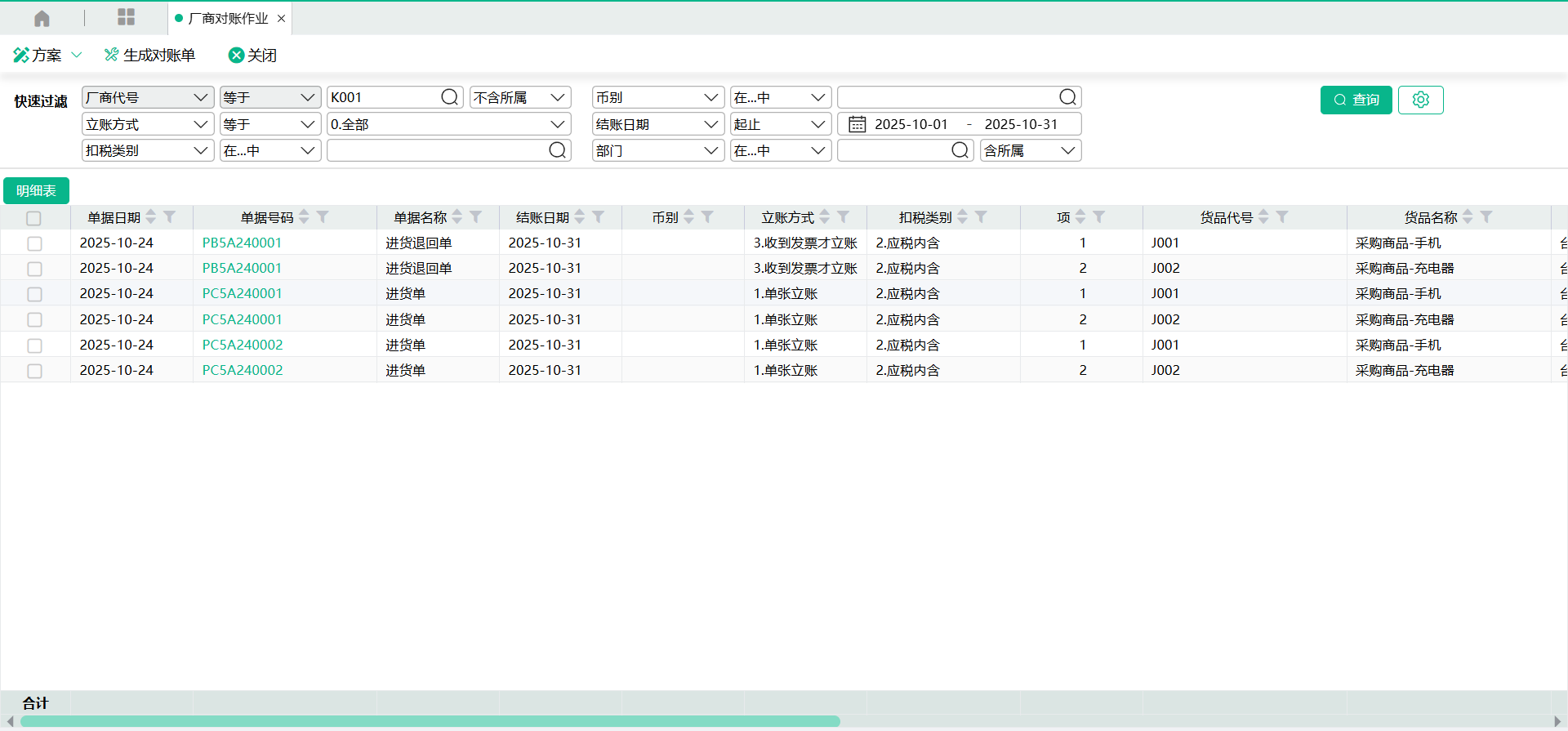Switch to the 厂商对账作业 tab
Viewport: 1568px width, 731px height.
click(228, 18)
